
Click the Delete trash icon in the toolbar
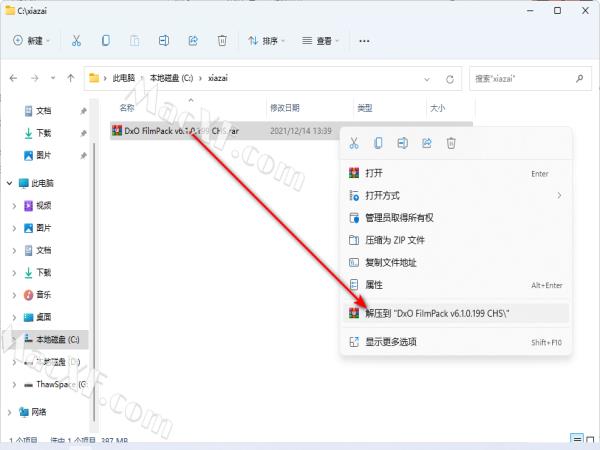tap(222, 40)
